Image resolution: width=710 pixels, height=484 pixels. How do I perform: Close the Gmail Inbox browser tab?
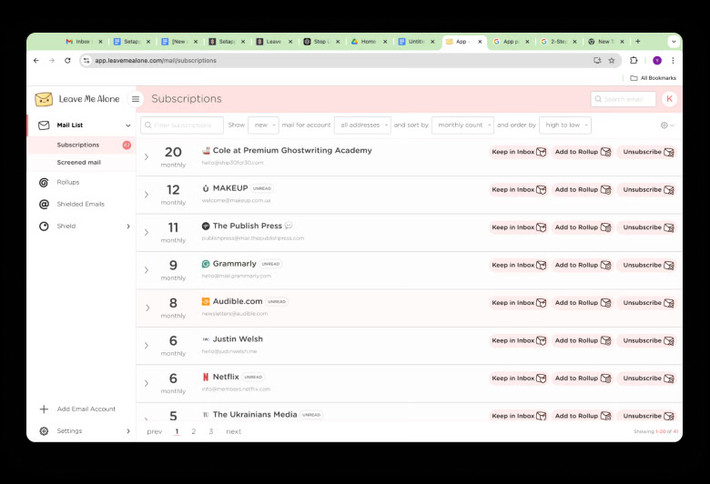(100, 41)
